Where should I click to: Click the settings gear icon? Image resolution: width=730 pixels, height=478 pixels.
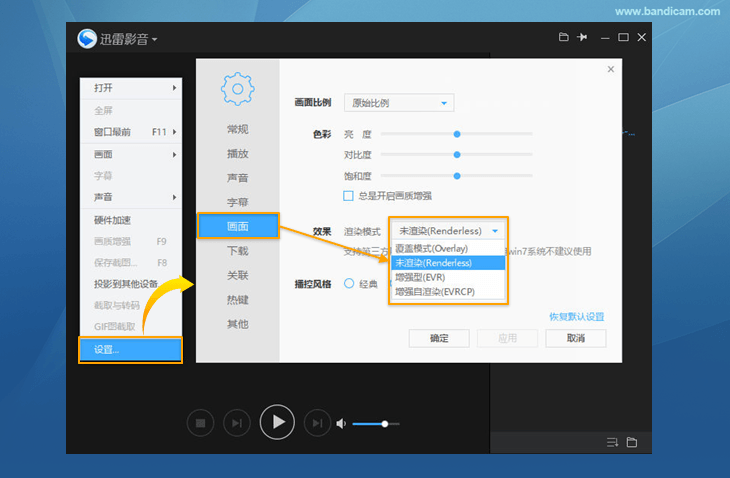click(x=237, y=88)
